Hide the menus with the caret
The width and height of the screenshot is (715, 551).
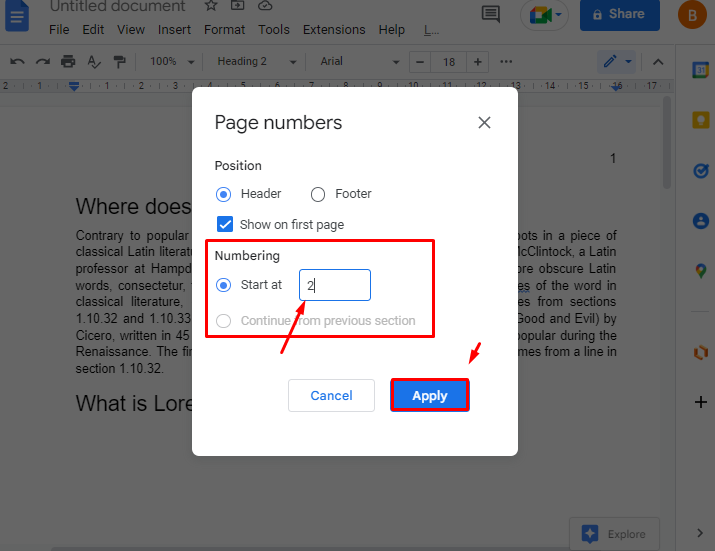(658, 62)
